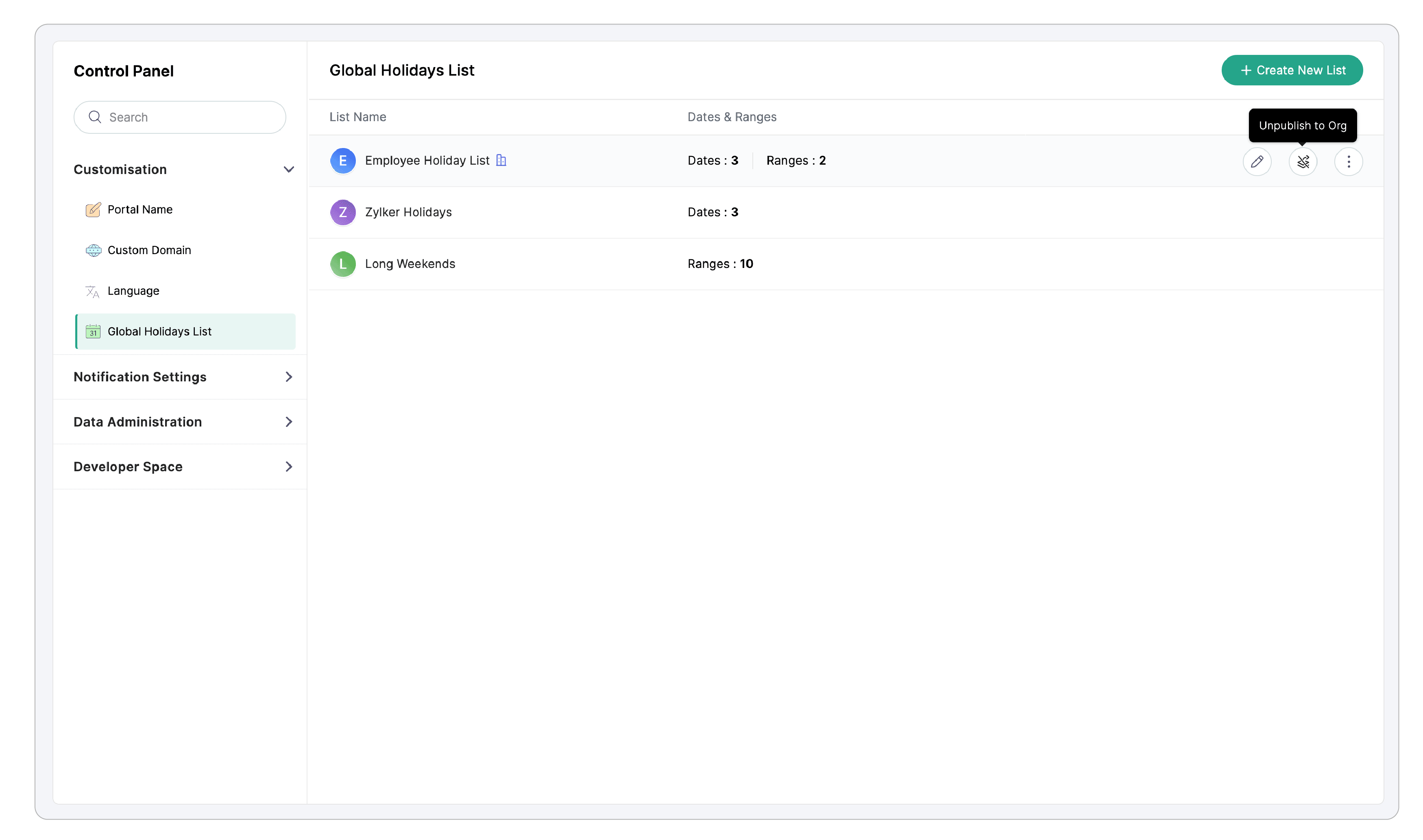Click the Portal Name pencil icon
The width and height of the screenshot is (1423, 840).
point(93,209)
